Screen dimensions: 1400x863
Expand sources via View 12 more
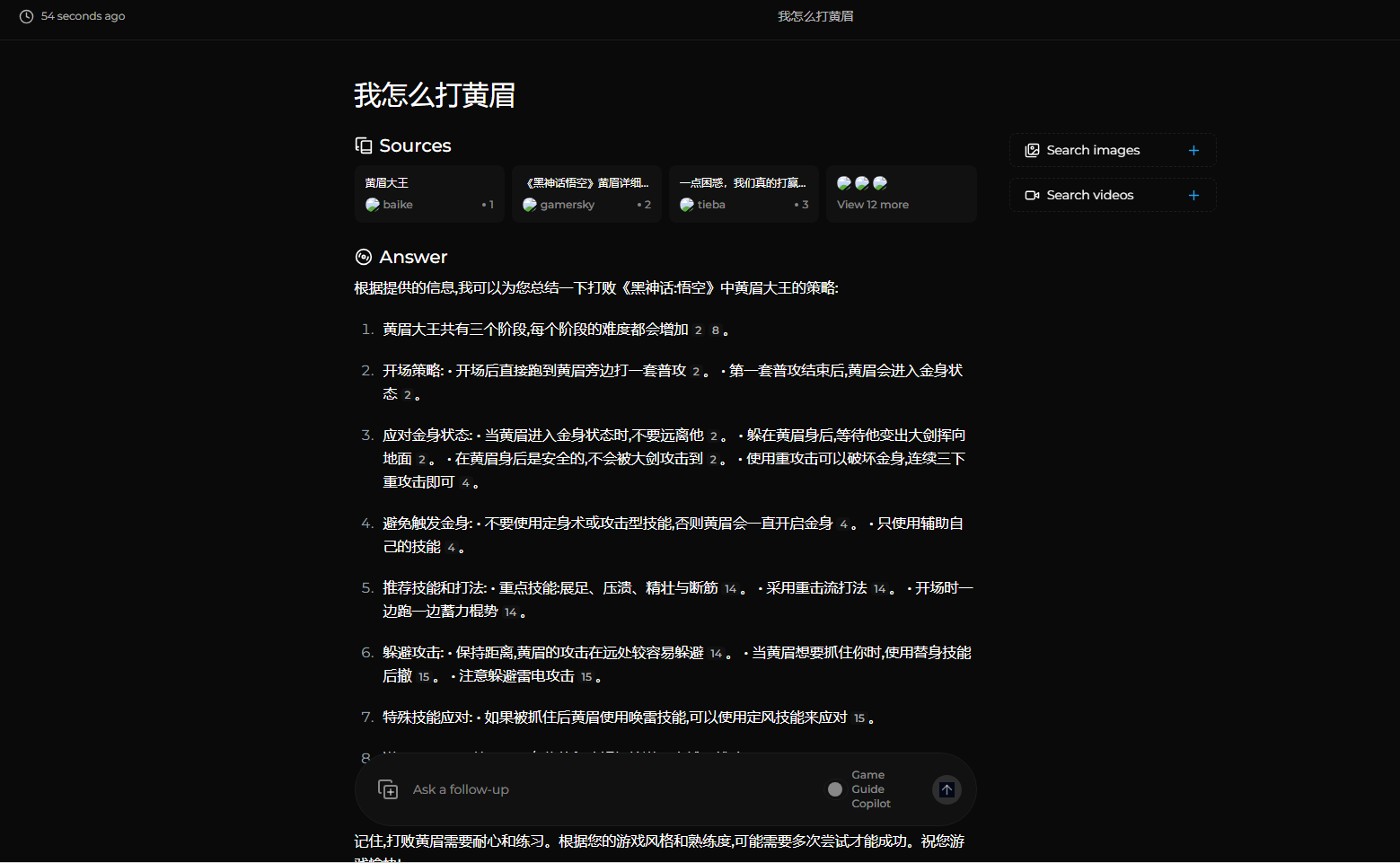pyautogui.click(x=873, y=205)
